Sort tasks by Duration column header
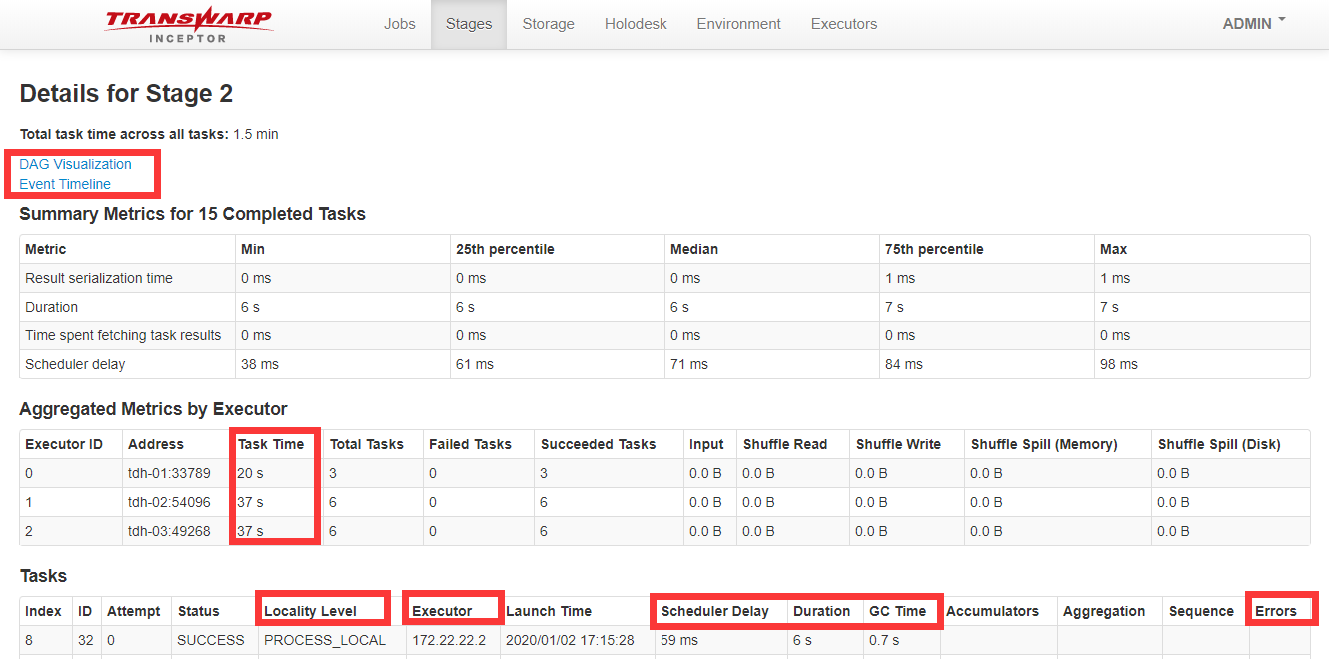This screenshot has height=660, width=1329. [x=821, y=611]
